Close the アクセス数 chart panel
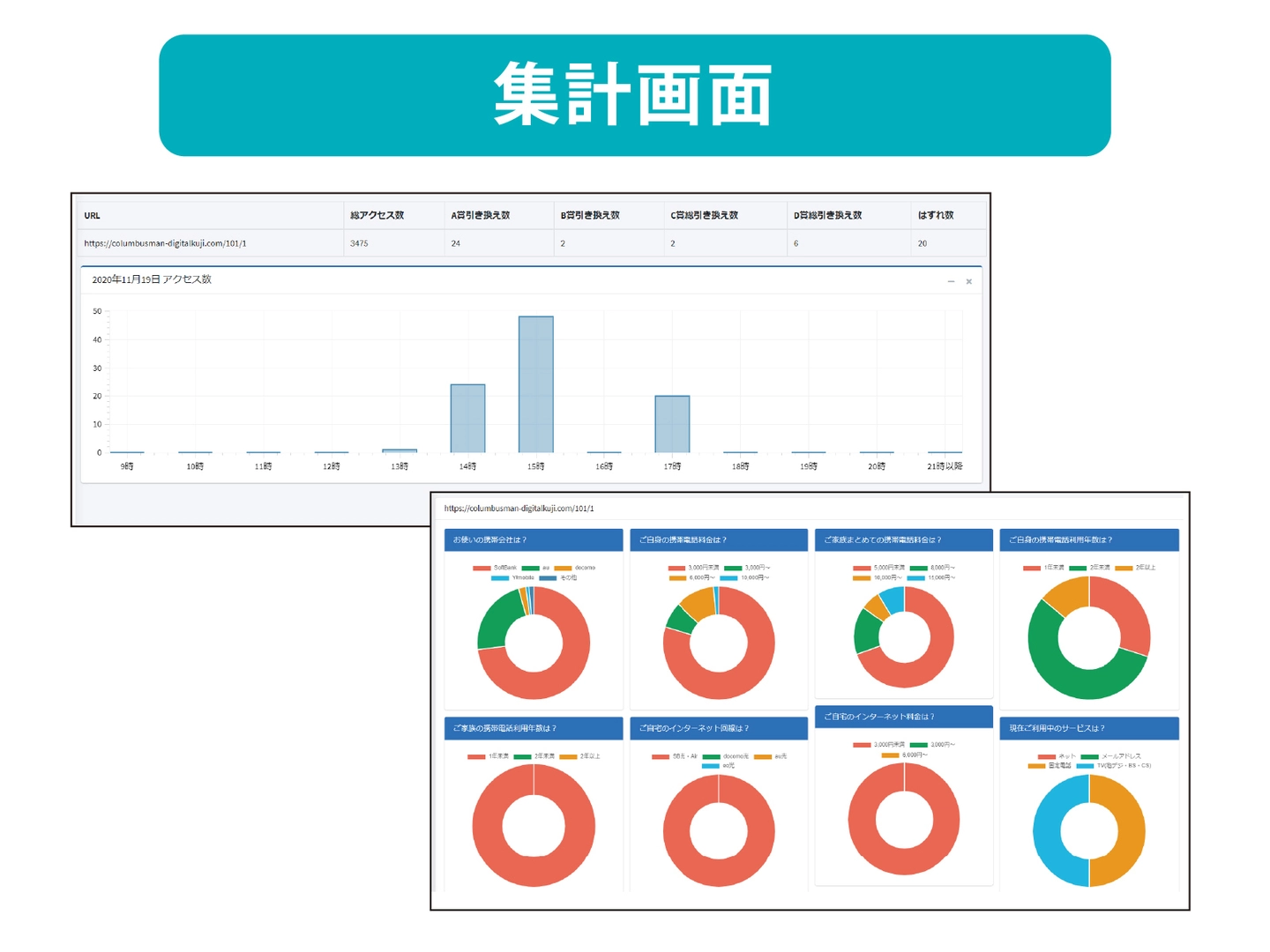Screen dimensions: 1270x952 tap(968, 282)
